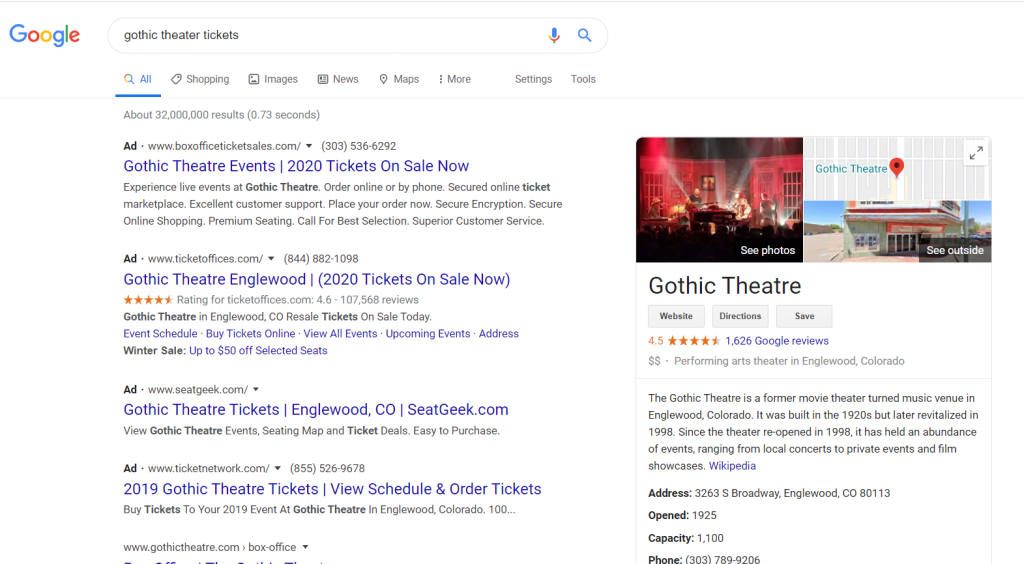Click the Google logo

(x=44, y=35)
